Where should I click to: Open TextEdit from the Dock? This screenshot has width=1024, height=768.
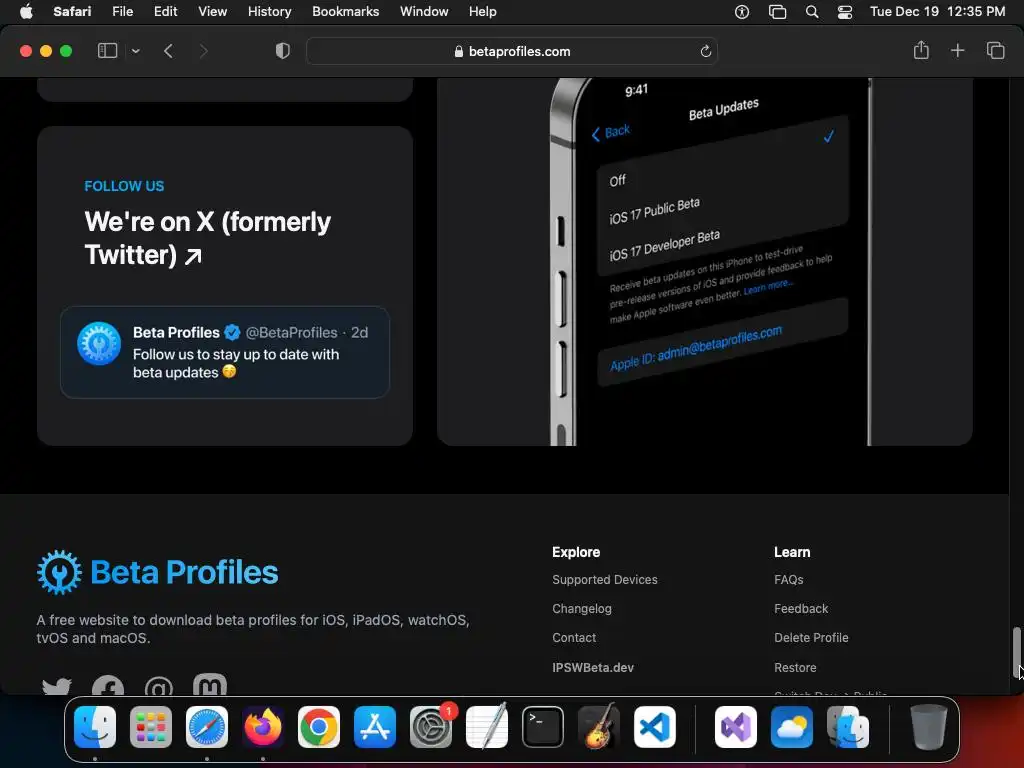point(487,727)
